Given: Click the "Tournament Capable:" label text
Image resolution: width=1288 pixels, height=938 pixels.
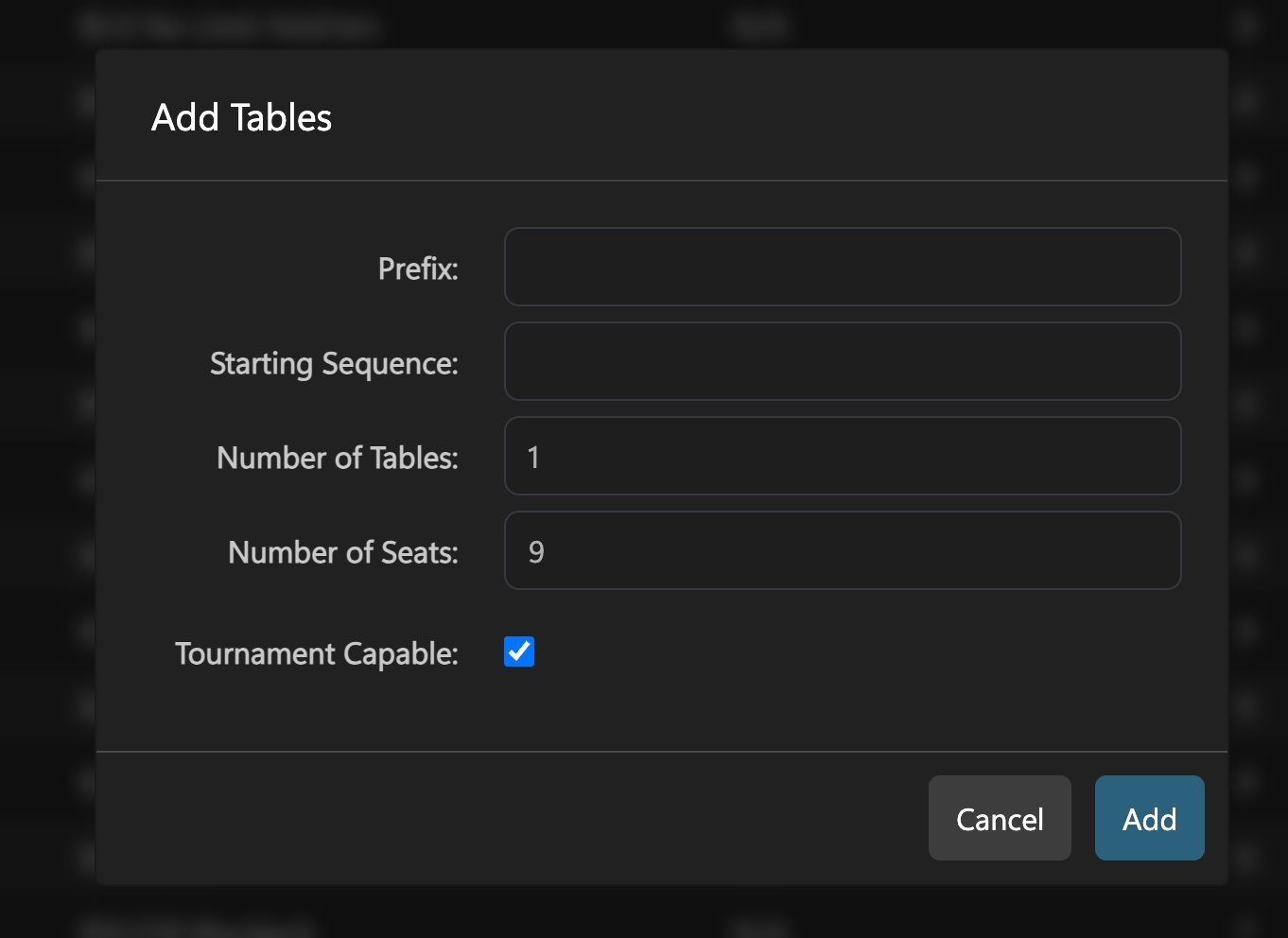Looking at the screenshot, I should [x=317, y=653].
